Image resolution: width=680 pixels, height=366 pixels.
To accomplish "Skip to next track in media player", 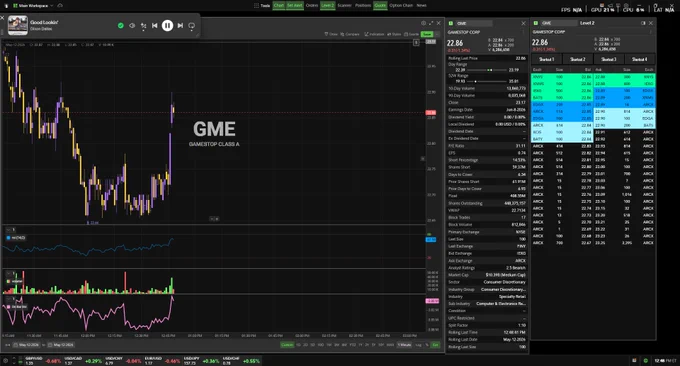I will coord(180,26).
